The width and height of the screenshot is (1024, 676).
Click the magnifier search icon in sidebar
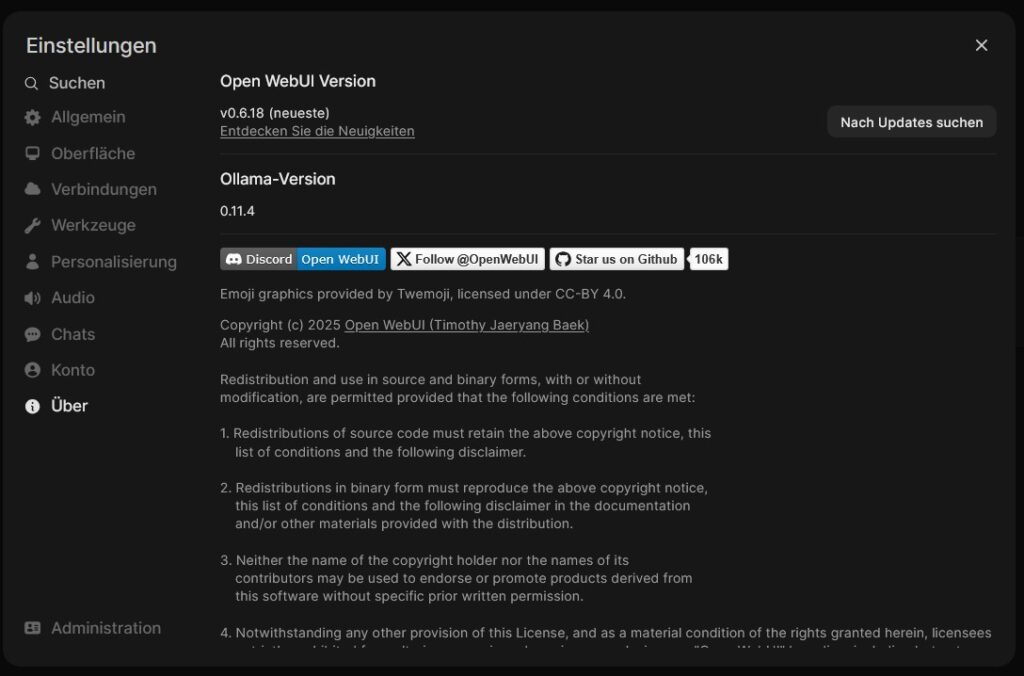point(32,83)
